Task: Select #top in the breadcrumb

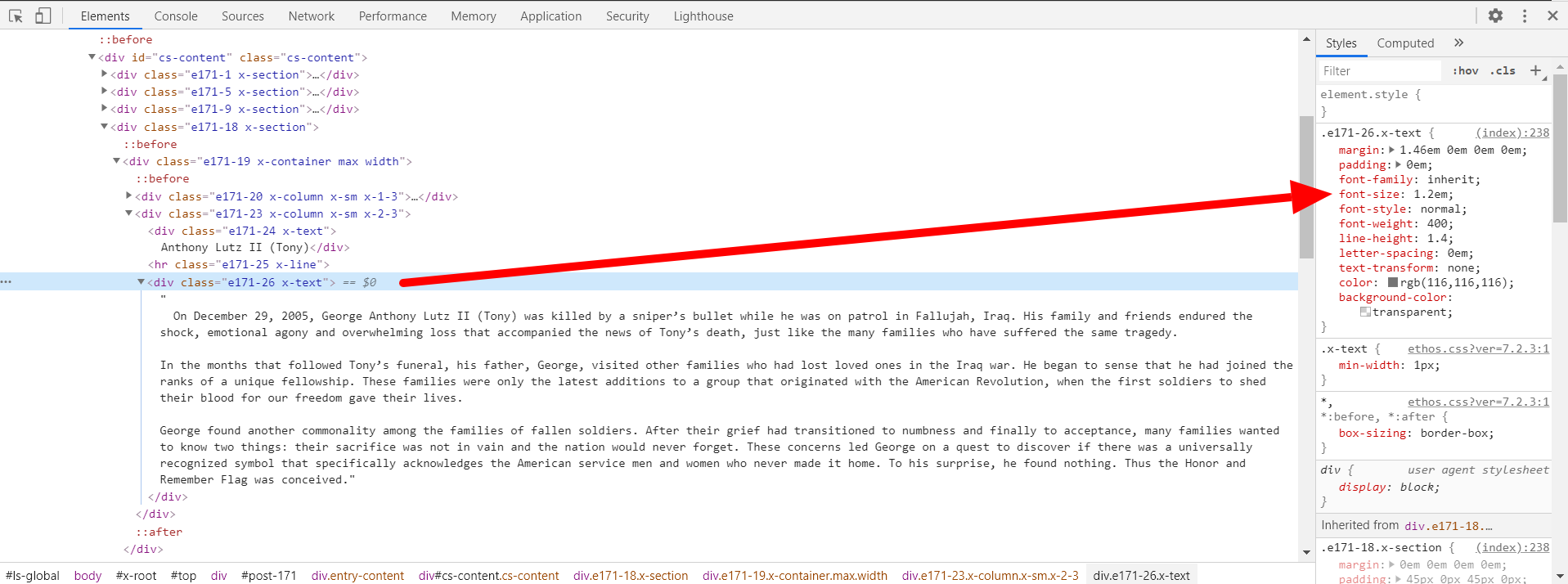Action: click(x=183, y=575)
